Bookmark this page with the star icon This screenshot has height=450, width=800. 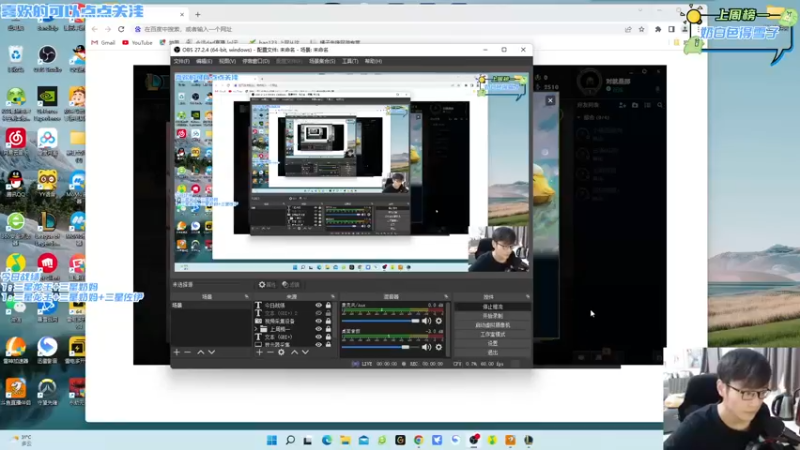tap(641, 29)
